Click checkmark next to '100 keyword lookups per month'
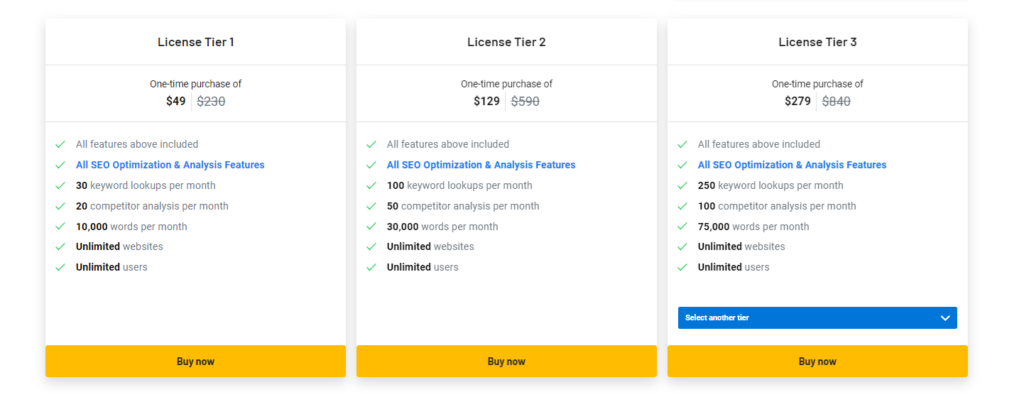This screenshot has width=1024, height=402. 371,185
